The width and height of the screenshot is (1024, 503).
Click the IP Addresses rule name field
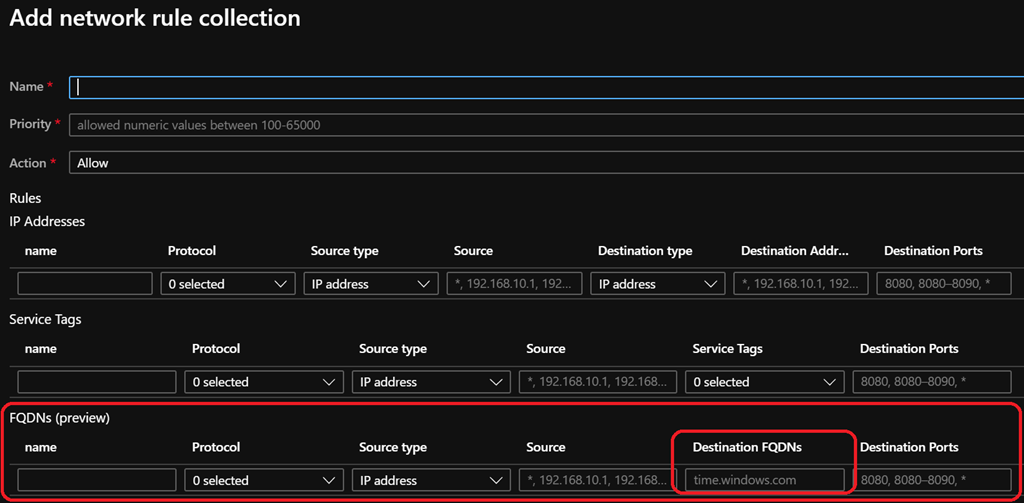pyautogui.click(x=85, y=284)
